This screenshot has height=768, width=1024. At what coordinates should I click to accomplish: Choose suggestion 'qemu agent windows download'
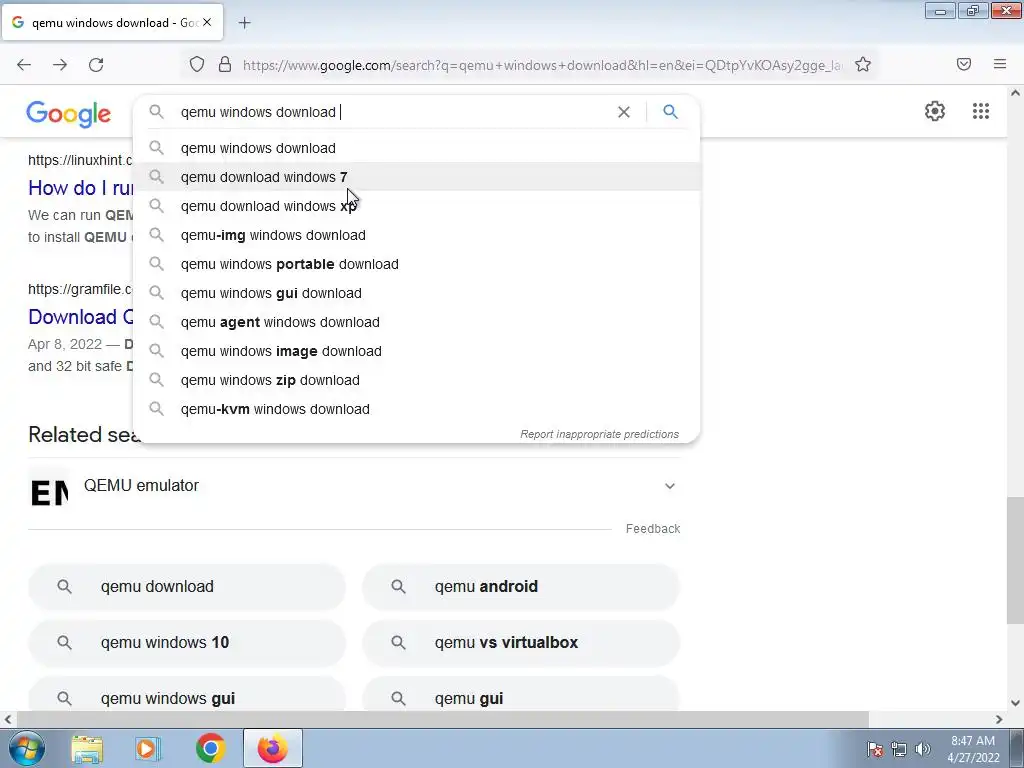point(417,322)
